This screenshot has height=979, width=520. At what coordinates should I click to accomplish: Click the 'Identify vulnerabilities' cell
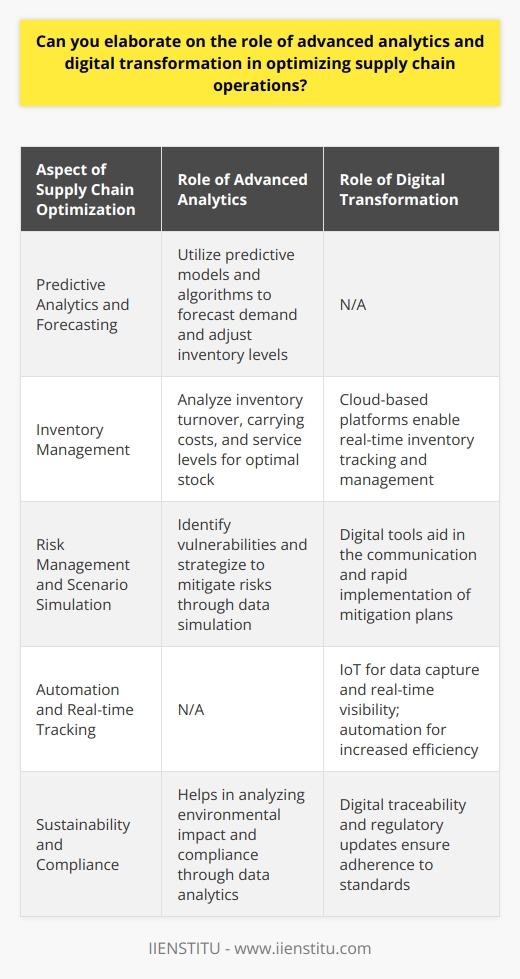(x=242, y=574)
